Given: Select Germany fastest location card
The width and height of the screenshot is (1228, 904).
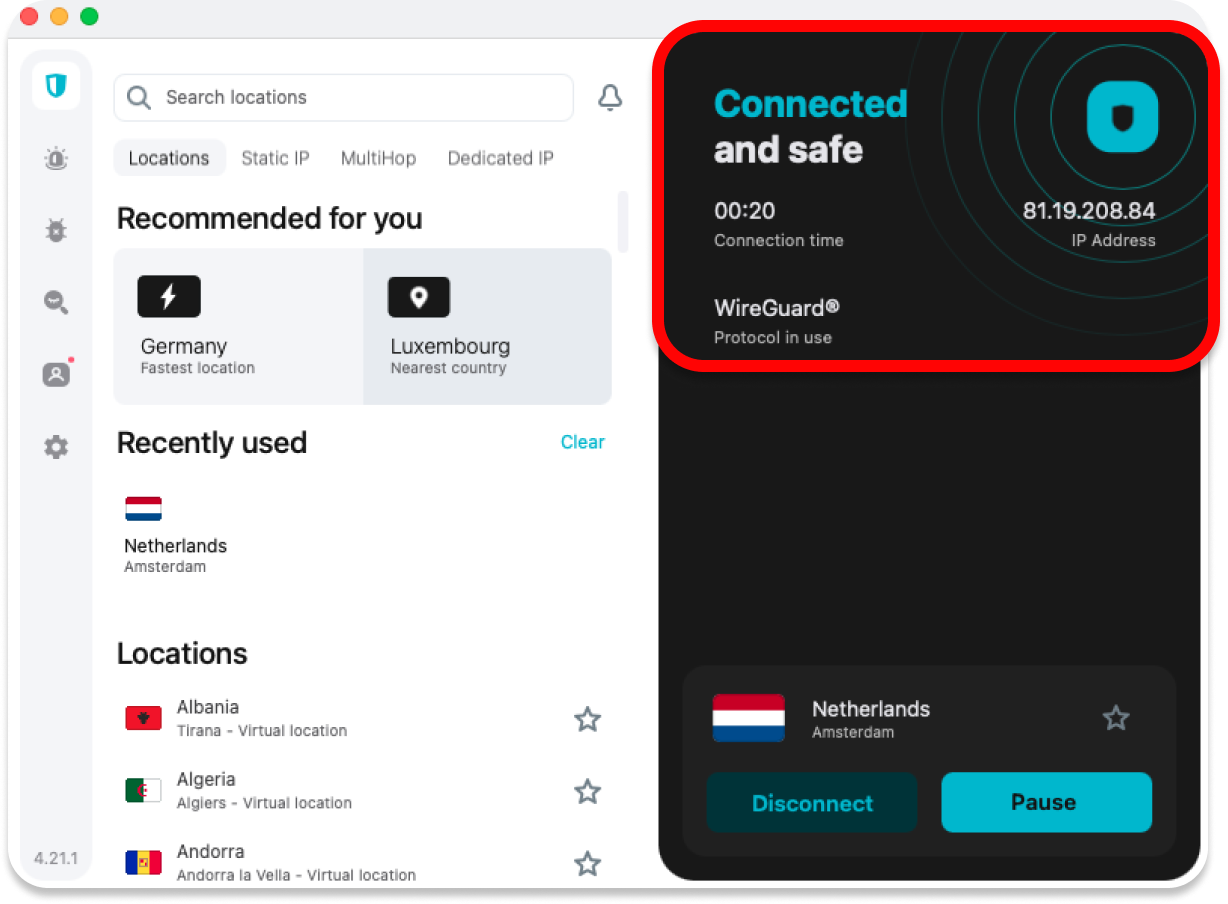Looking at the screenshot, I should (x=238, y=327).
